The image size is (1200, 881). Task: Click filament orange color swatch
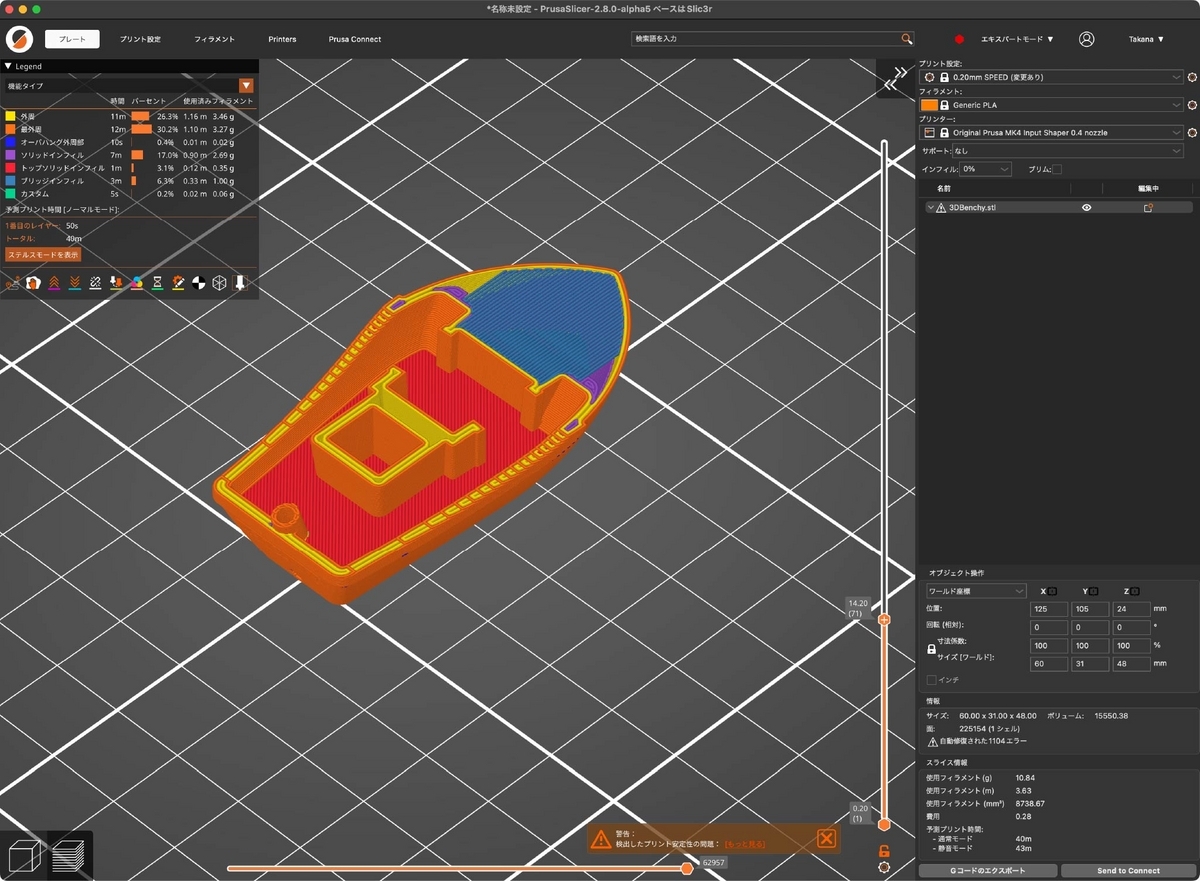tap(929, 104)
